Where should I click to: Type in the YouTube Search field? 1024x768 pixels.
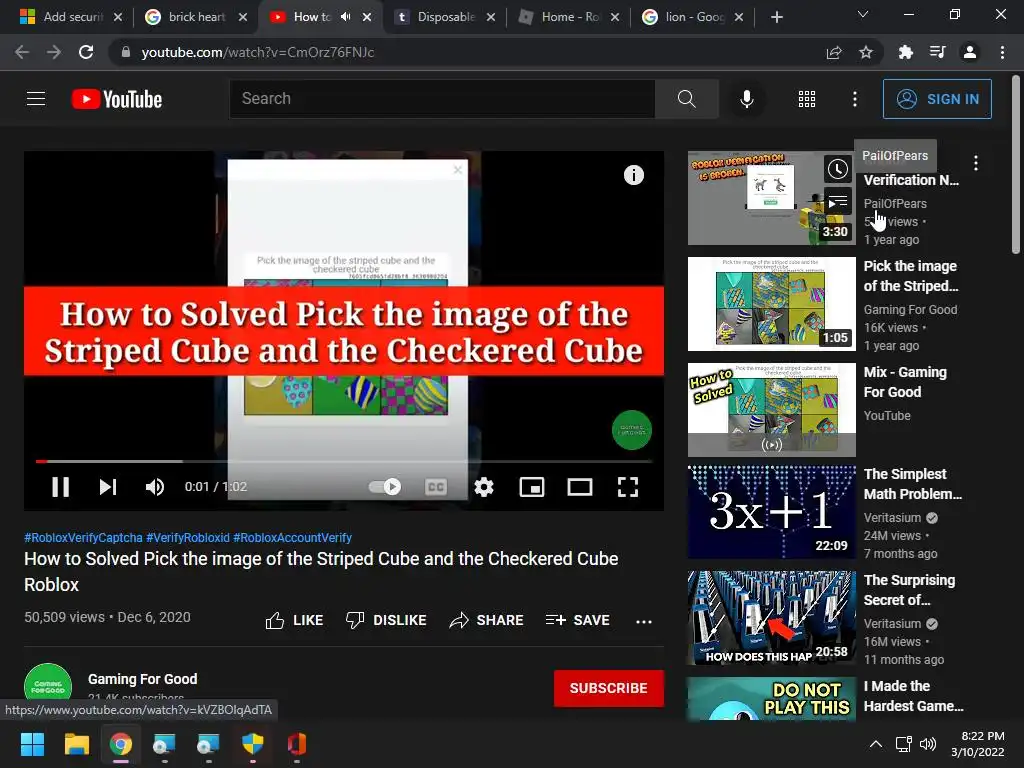(x=442, y=99)
